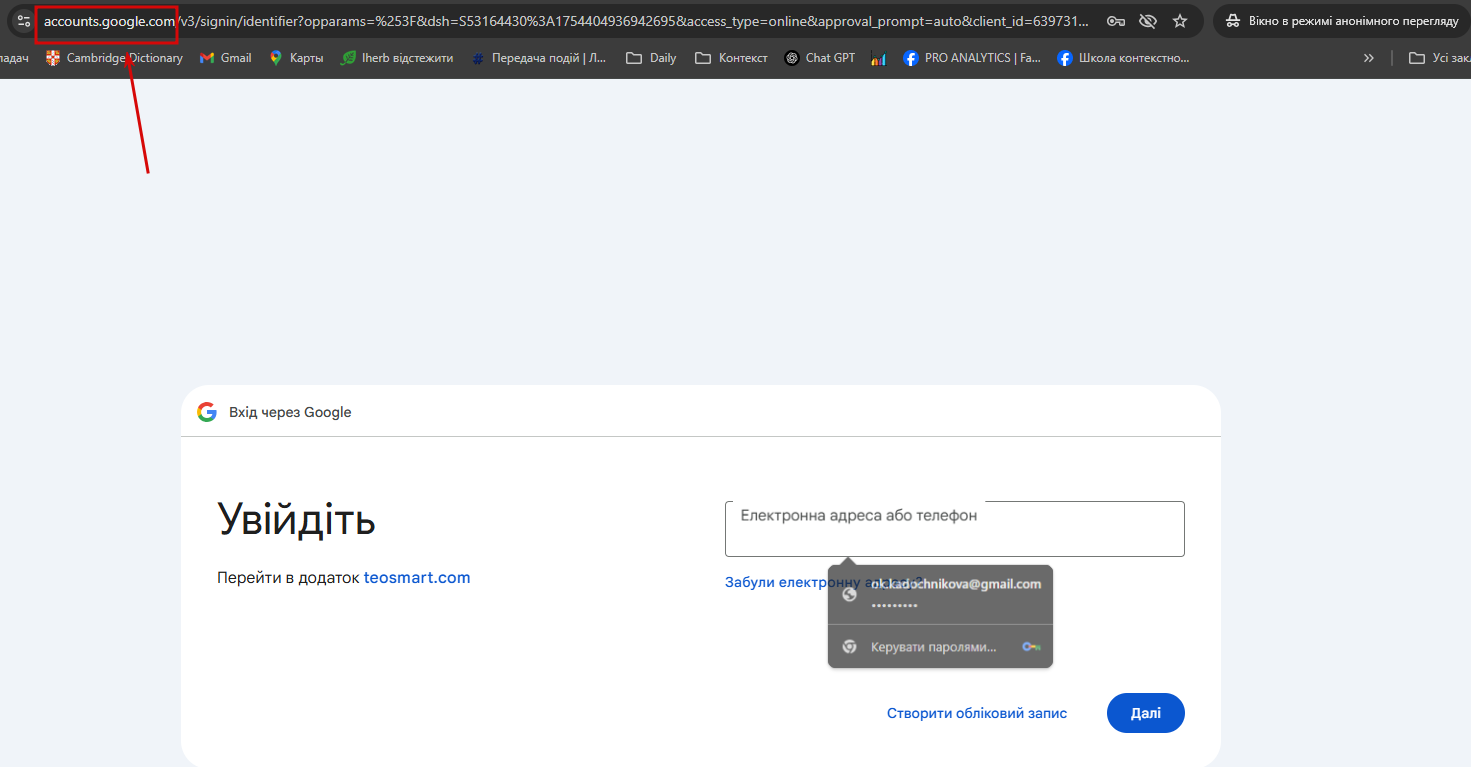Open the Chat GPT bookmark
This screenshot has width=1471, height=767.
(820, 58)
